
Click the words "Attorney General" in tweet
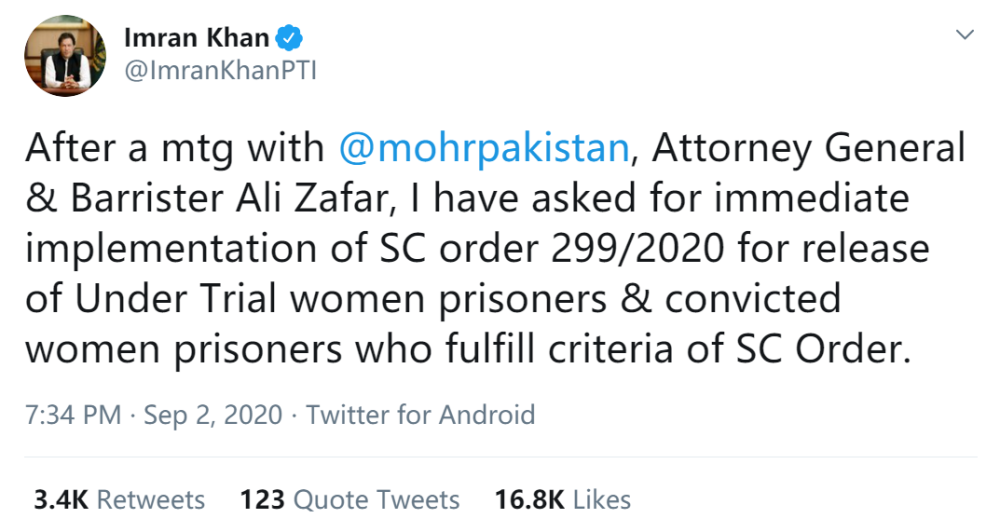pos(806,149)
